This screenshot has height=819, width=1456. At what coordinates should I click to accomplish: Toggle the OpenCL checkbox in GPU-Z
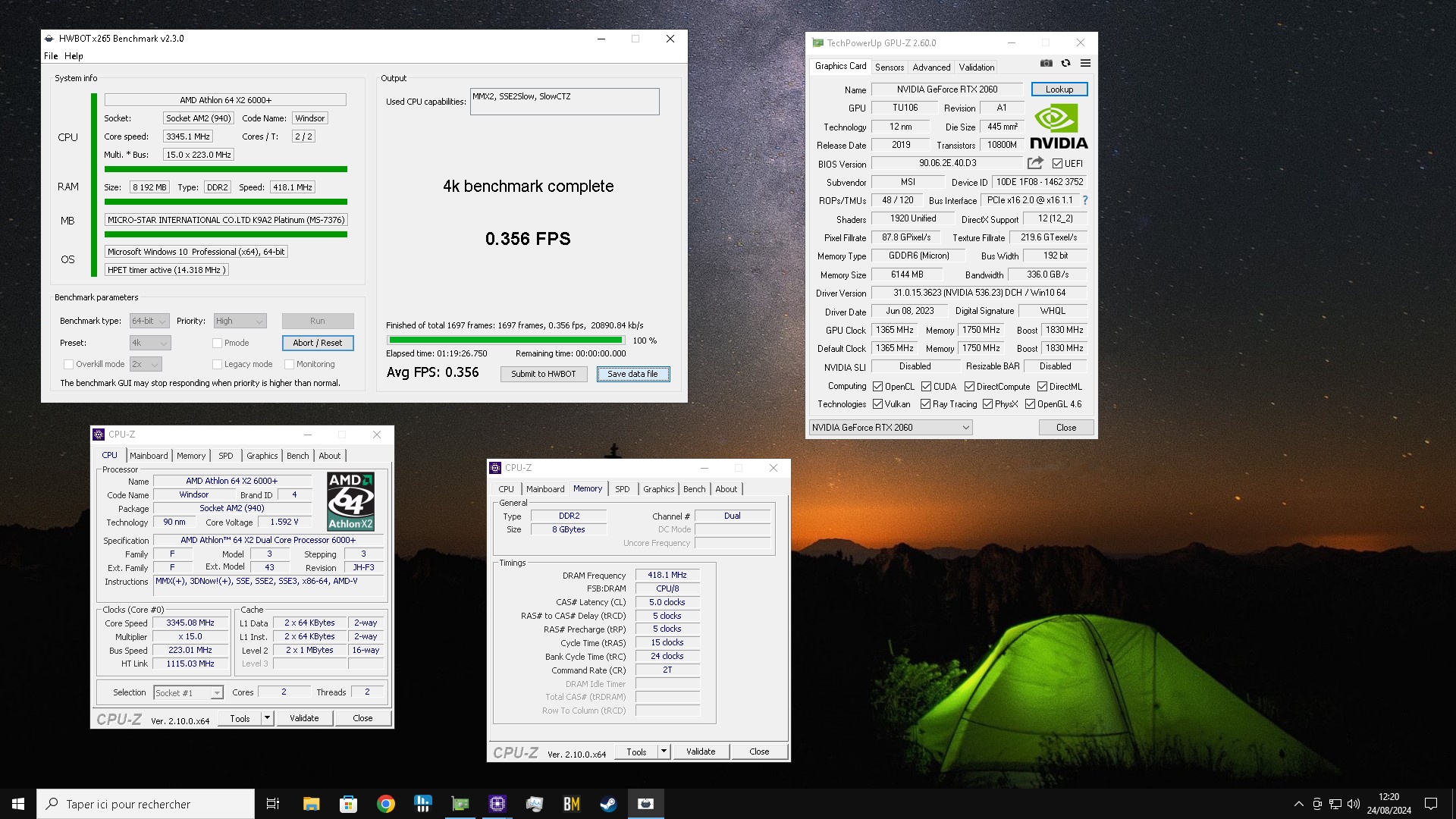coord(877,387)
